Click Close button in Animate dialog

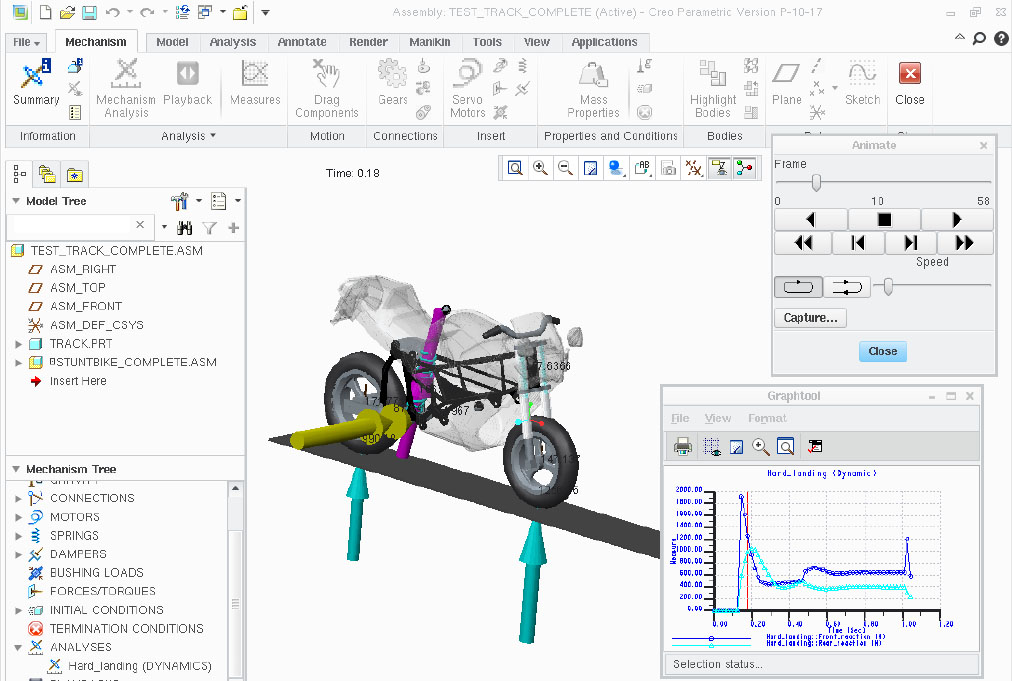coord(882,351)
